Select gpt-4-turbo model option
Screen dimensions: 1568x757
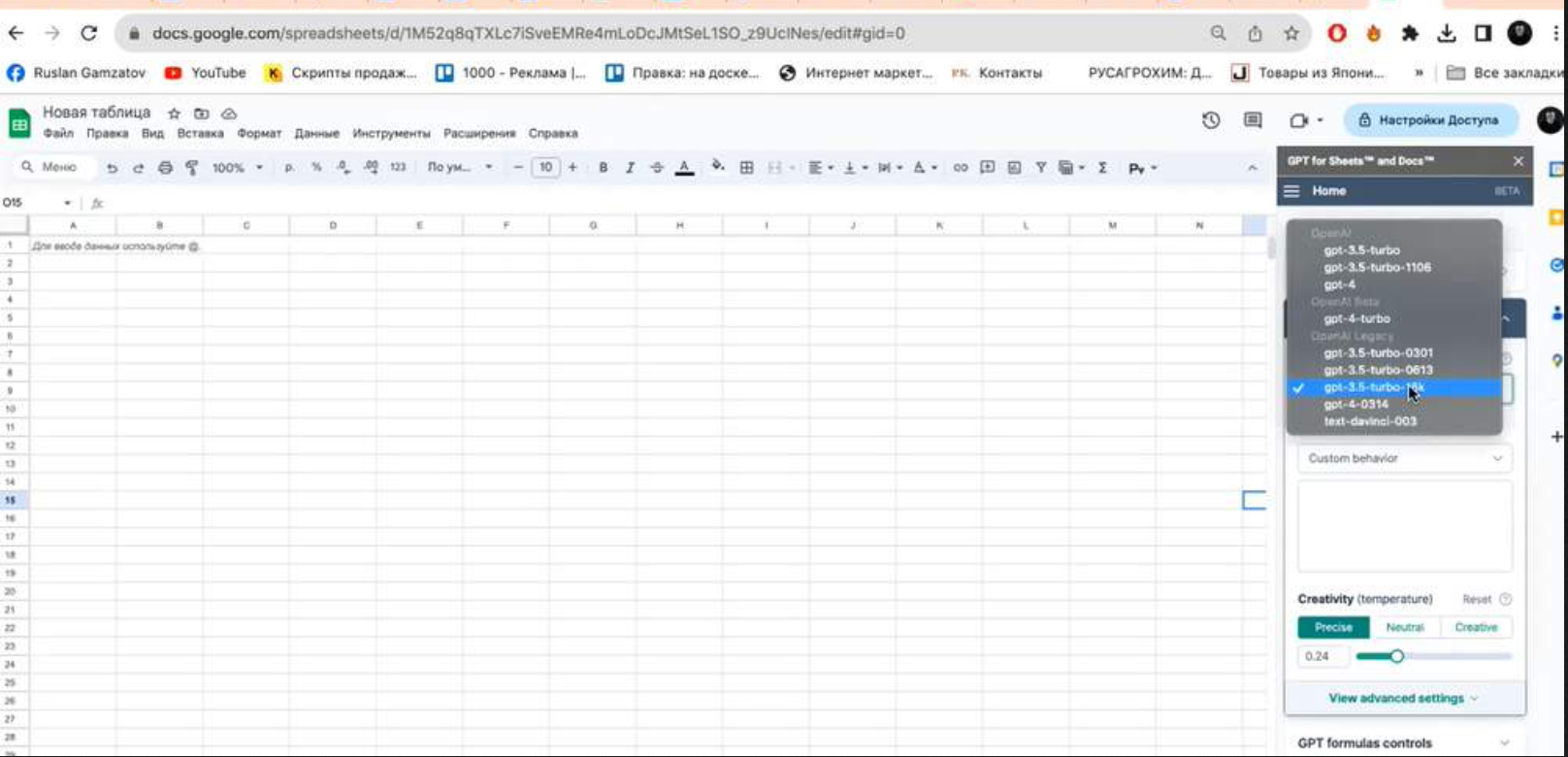[x=1394, y=318]
